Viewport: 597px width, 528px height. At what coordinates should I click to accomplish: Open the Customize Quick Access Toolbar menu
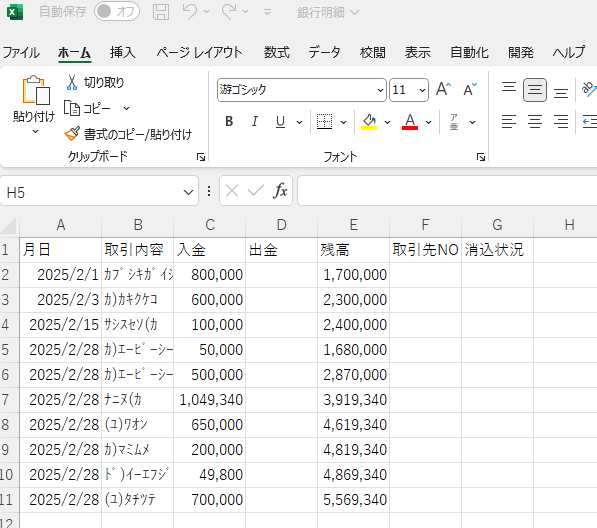tap(268, 12)
